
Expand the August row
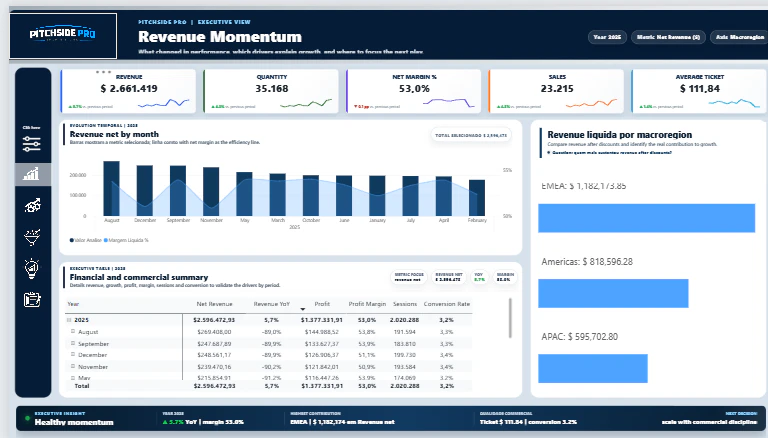click(73, 331)
